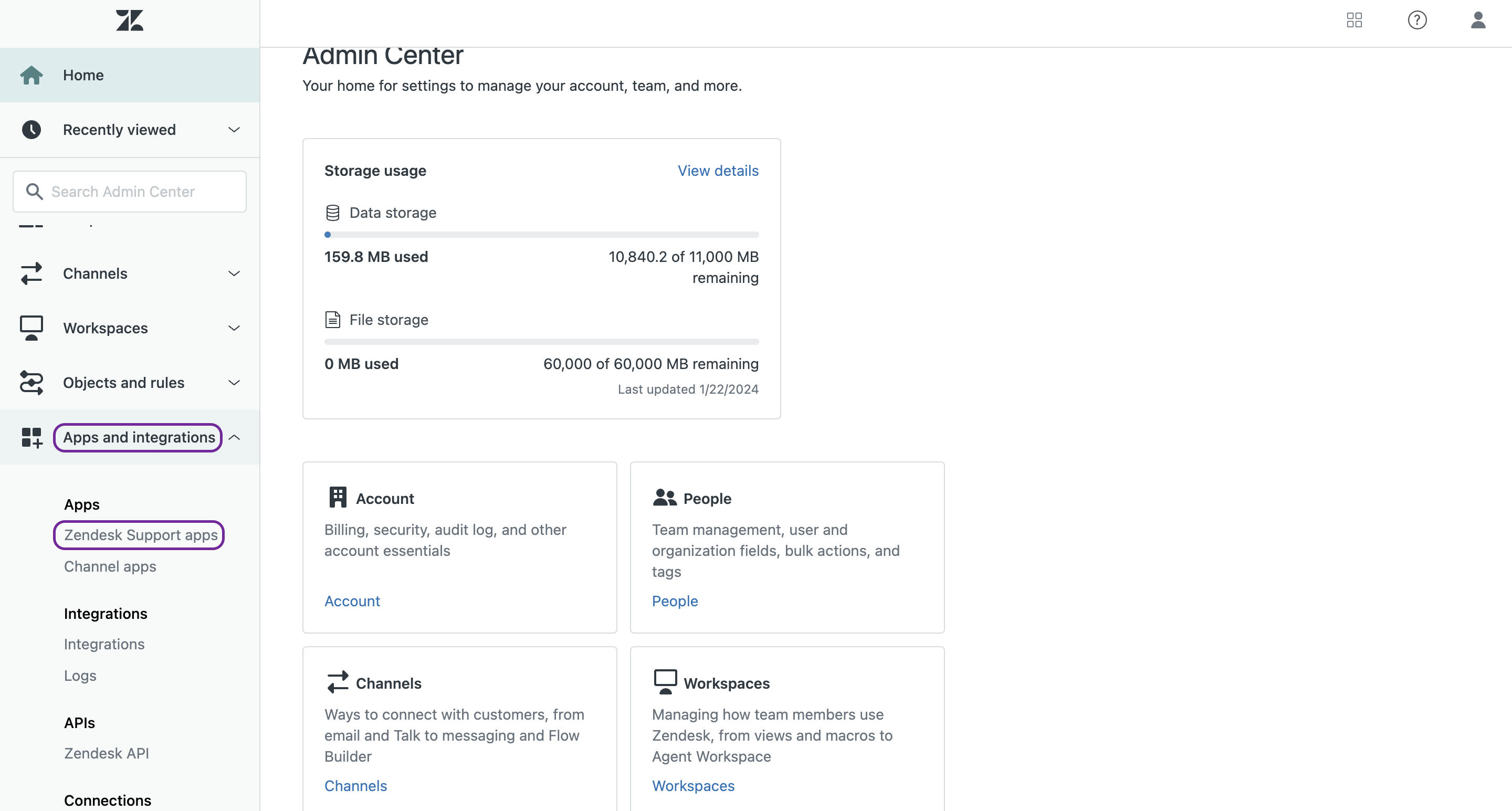This screenshot has width=1512, height=811.
Task: Open the user profile avatar icon
Action: click(x=1478, y=20)
